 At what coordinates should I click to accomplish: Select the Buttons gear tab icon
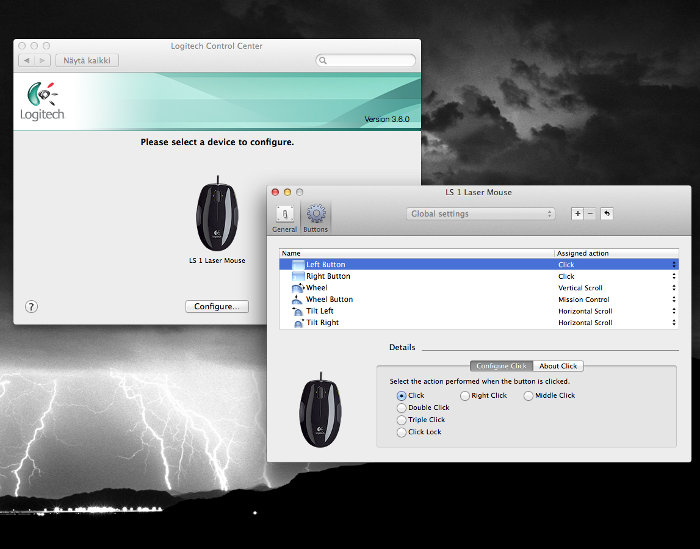tap(316, 214)
